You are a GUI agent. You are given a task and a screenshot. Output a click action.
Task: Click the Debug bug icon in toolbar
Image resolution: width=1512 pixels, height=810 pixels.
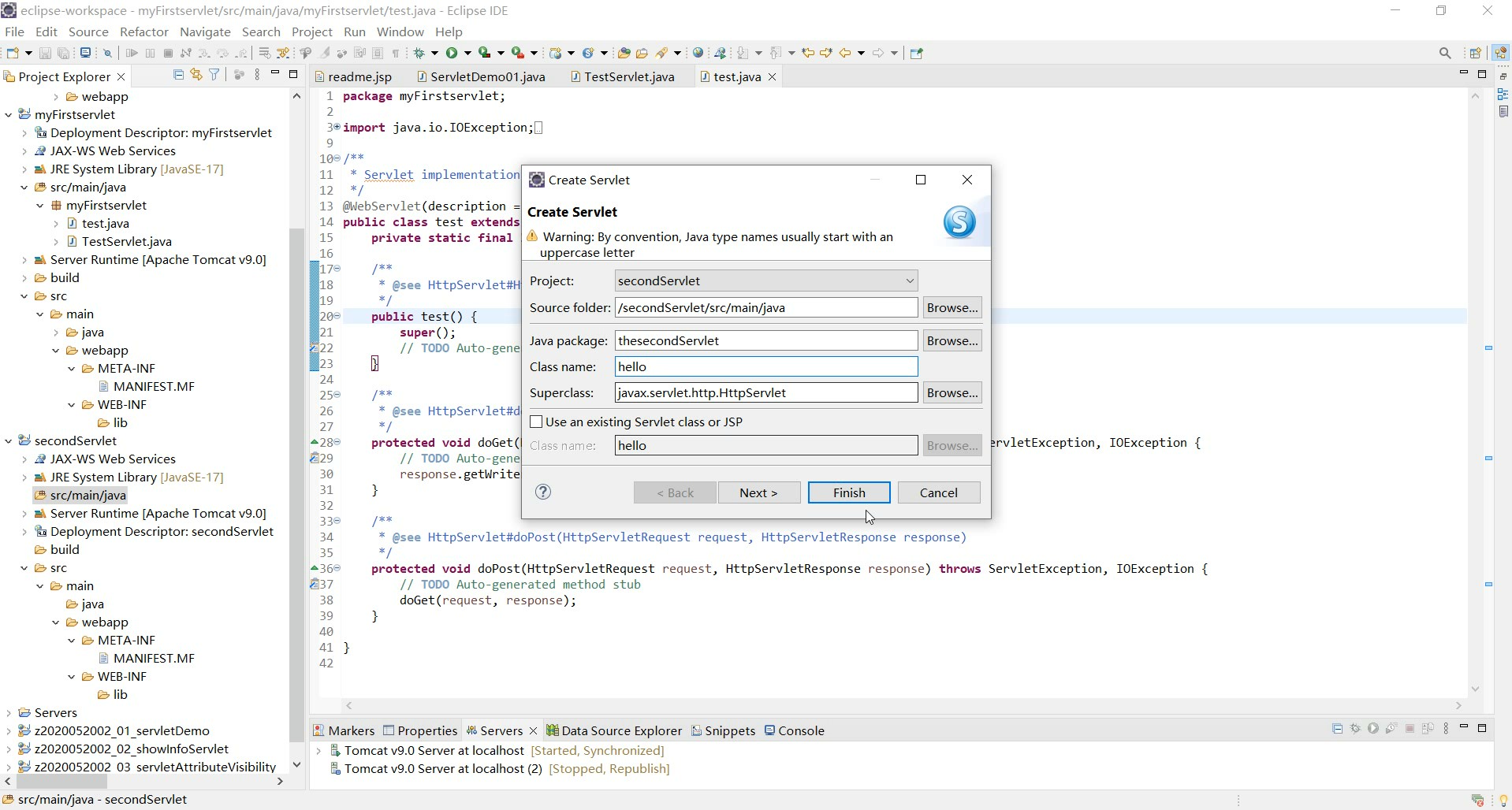pos(420,53)
